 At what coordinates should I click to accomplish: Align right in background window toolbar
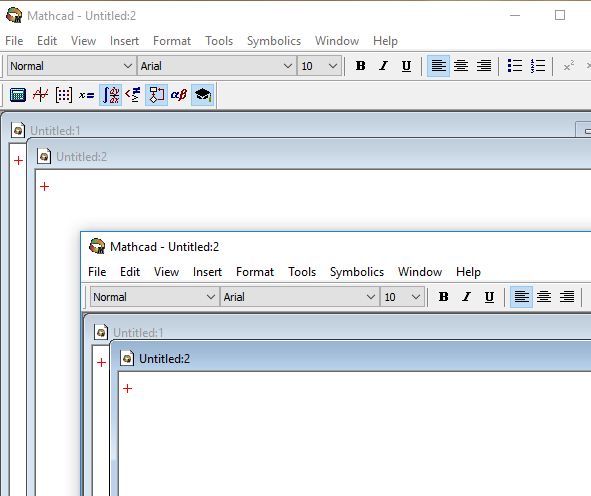coord(484,66)
